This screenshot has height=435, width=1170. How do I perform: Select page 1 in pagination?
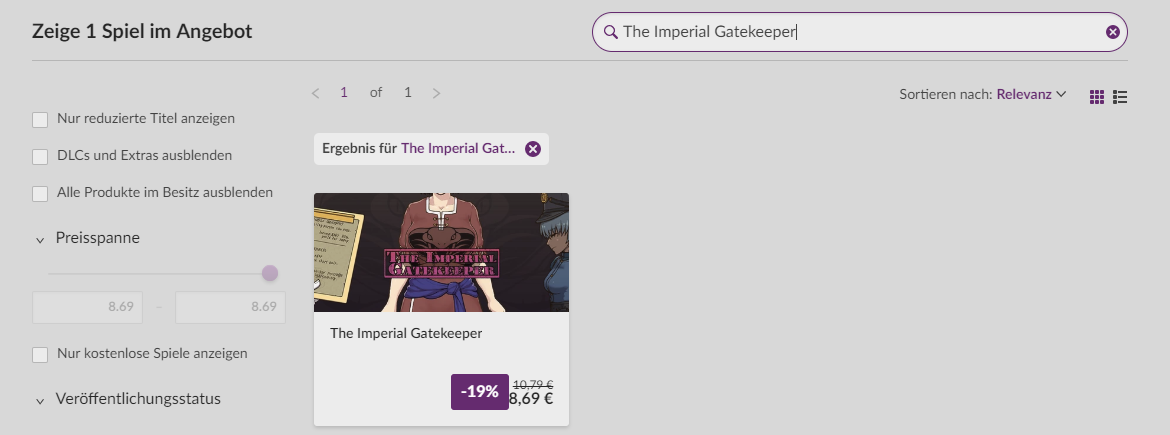[344, 93]
